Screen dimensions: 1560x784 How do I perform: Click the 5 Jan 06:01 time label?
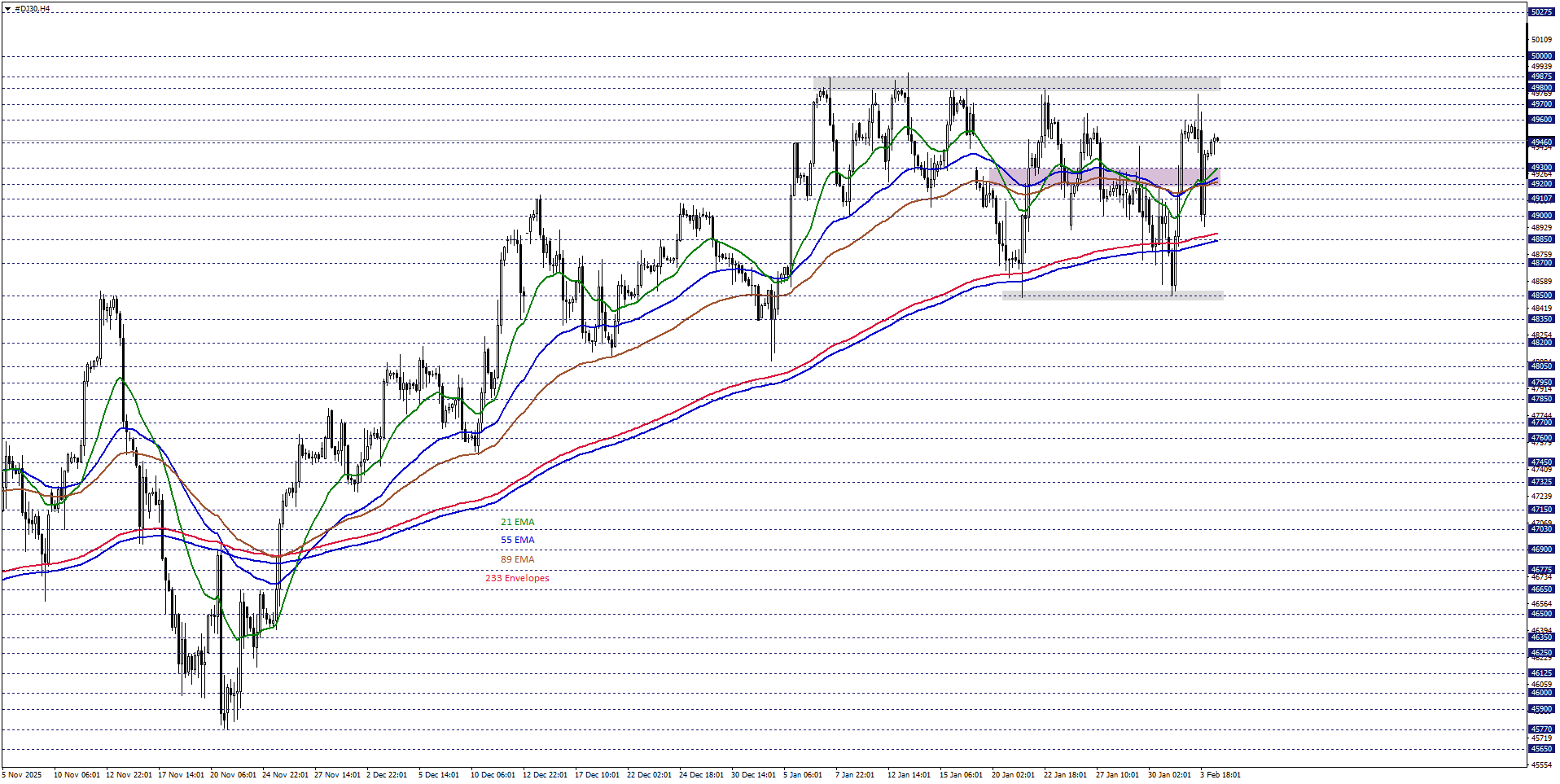pos(803,774)
